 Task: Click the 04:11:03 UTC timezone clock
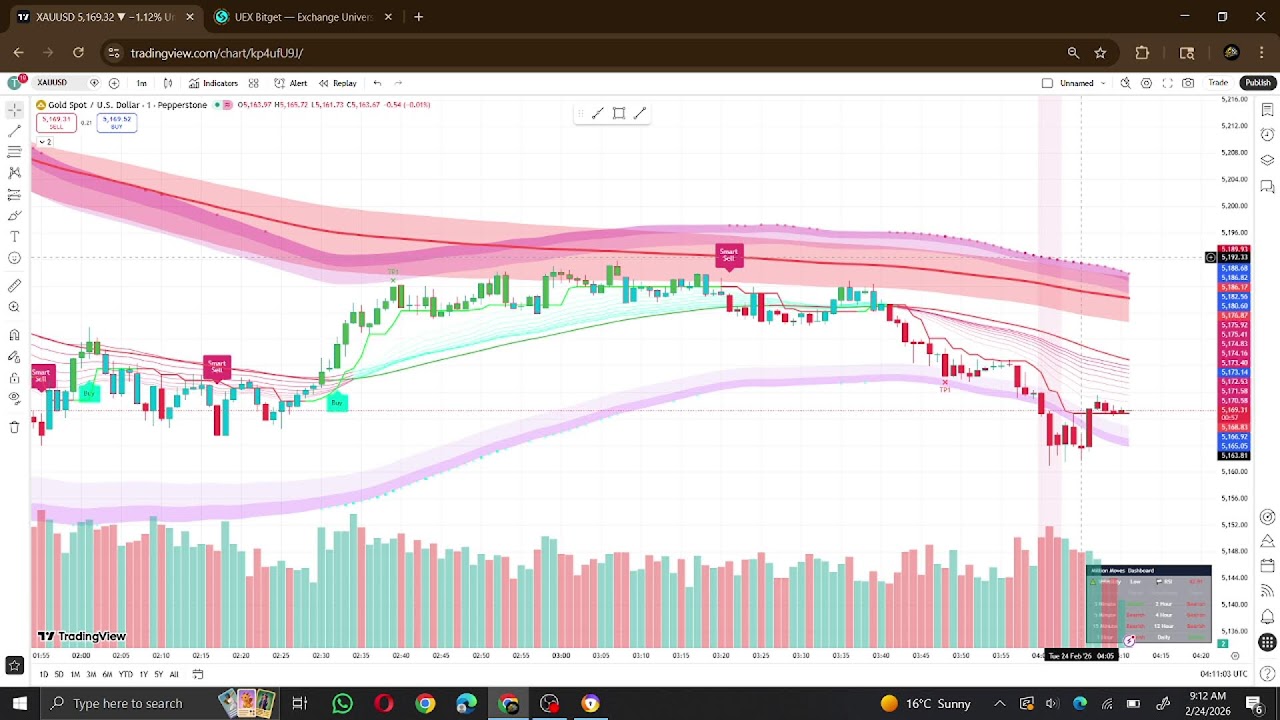(1223, 674)
